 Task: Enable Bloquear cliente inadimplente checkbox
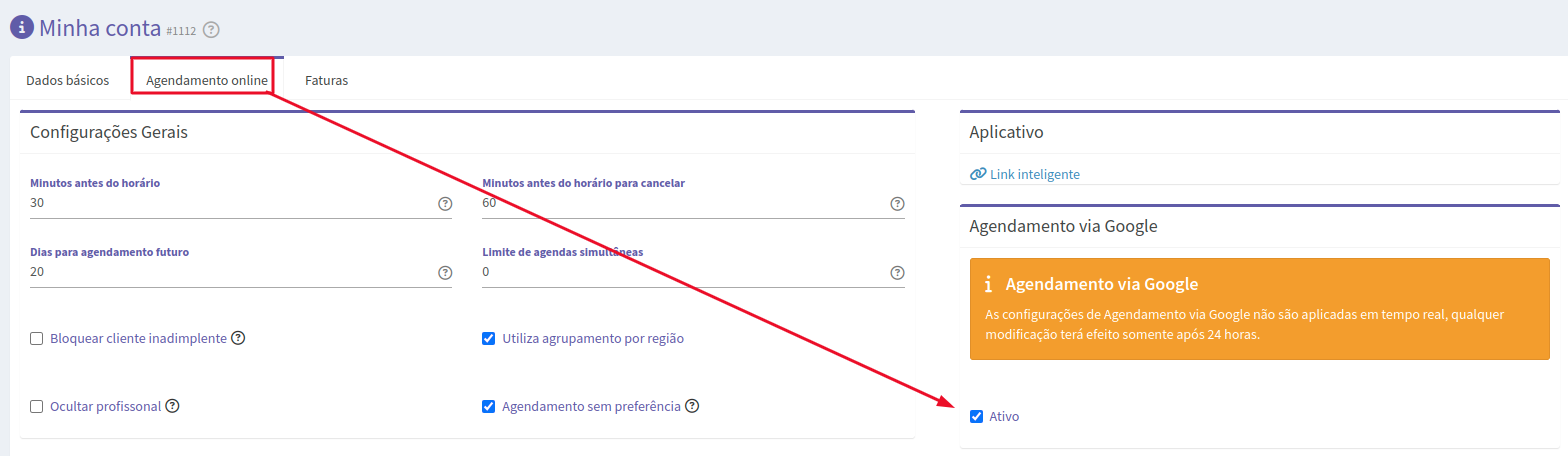click(x=37, y=339)
